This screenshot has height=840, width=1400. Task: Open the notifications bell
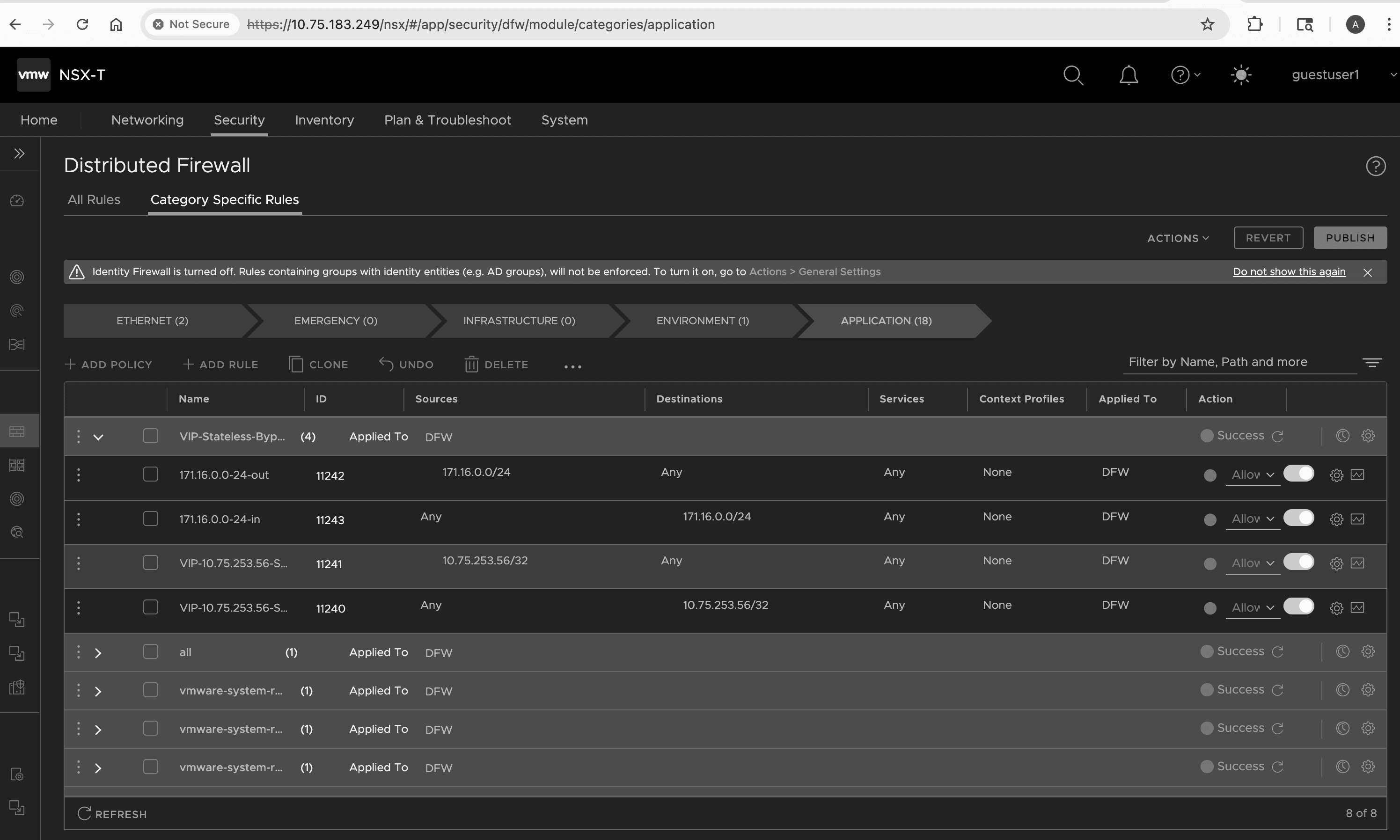click(1127, 75)
